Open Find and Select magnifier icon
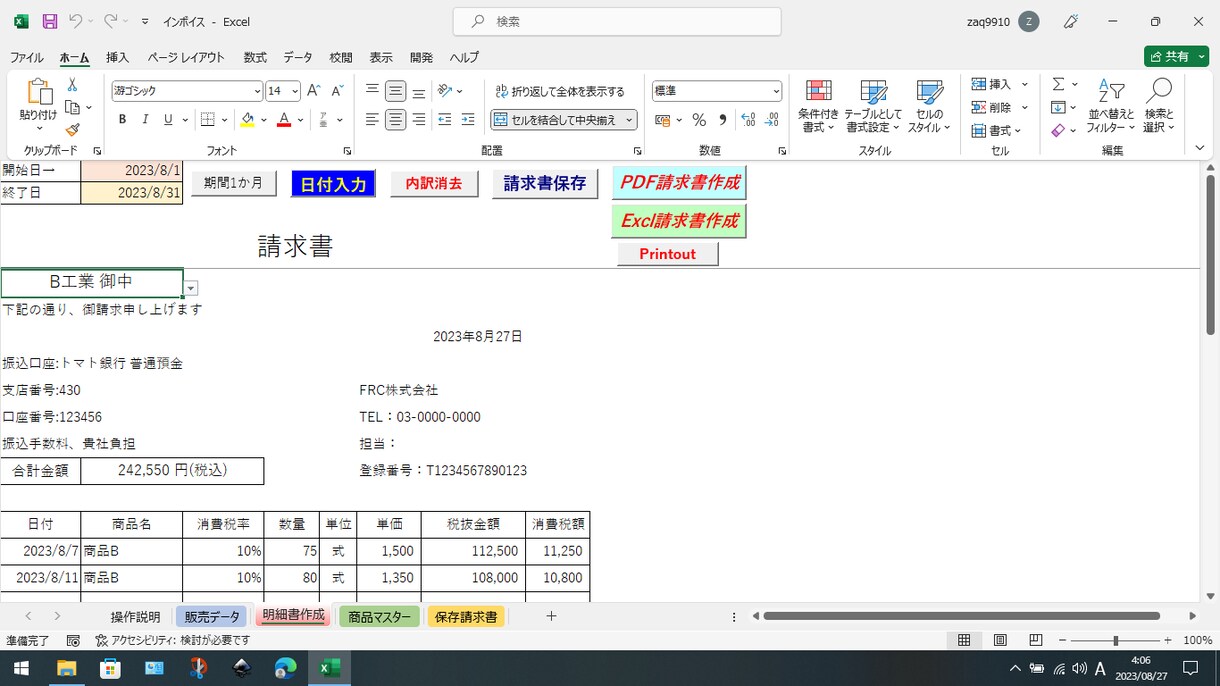This screenshot has height=686, width=1220. point(1159,92)
